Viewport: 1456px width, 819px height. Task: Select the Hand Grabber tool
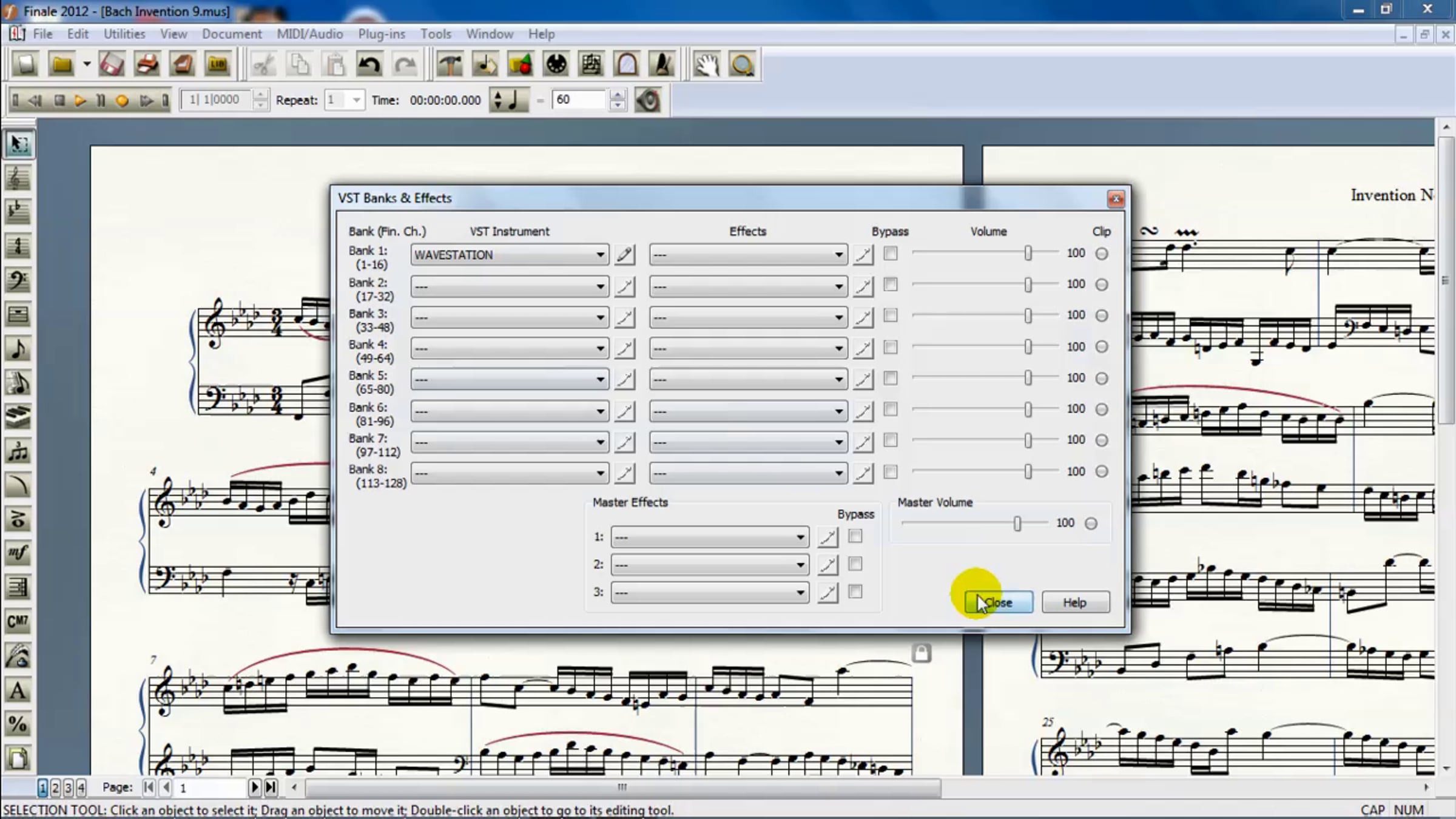point(706,65)
